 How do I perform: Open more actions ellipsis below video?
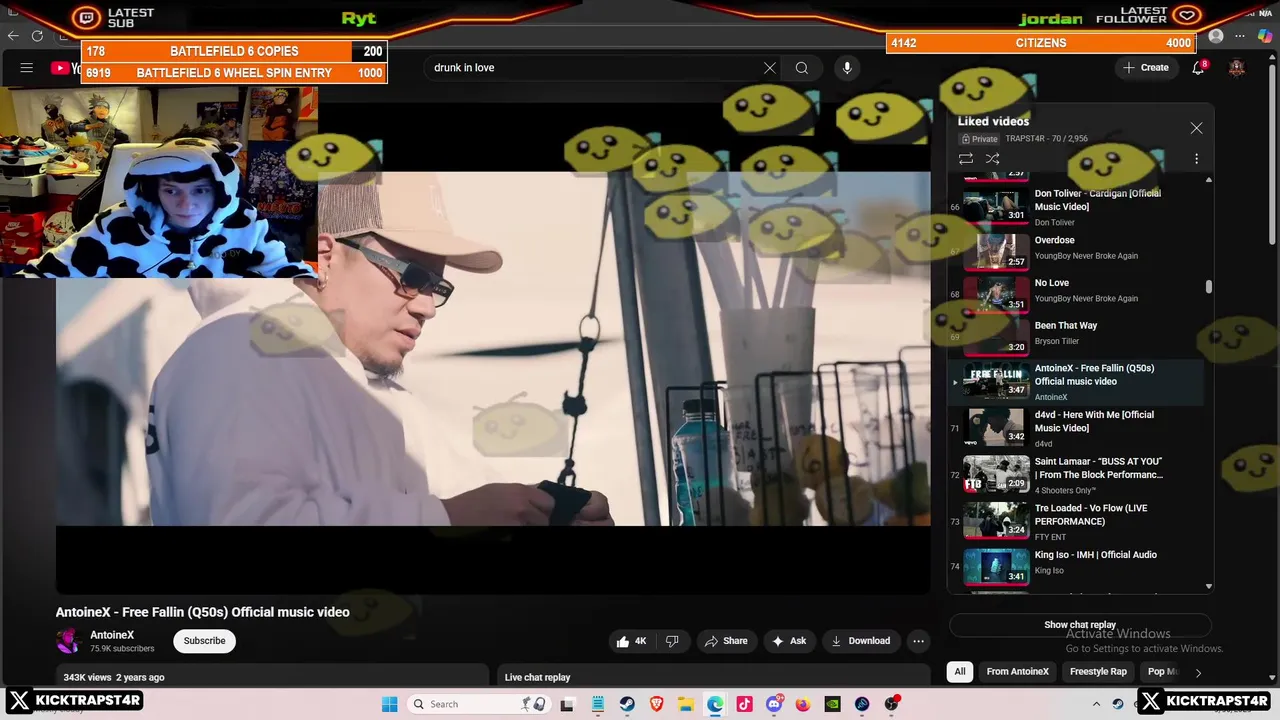coord(918,641)
